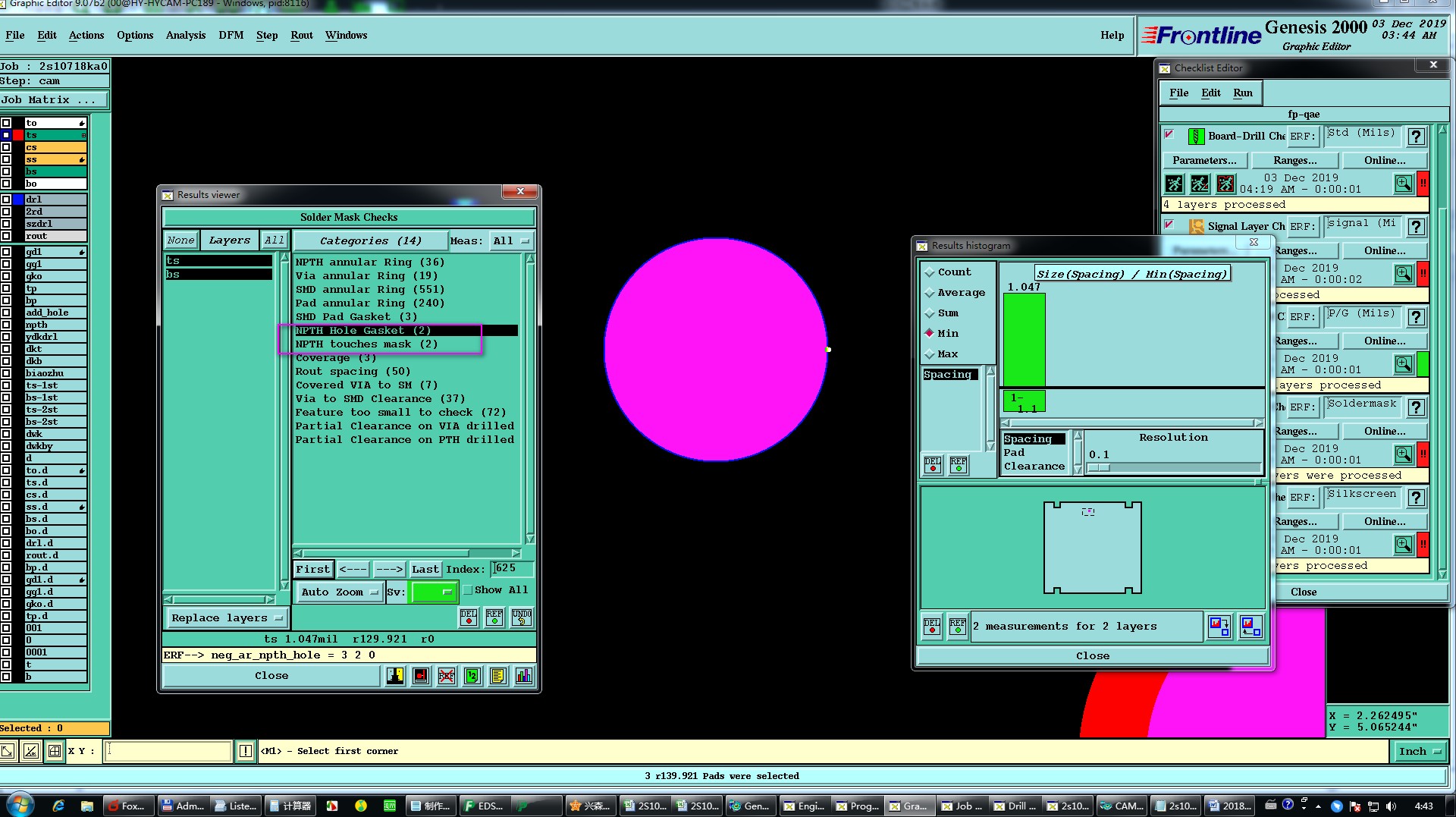Image resolution: width=1456 pixels, height=817 pixels.
Task: Click help question mark for Board-Drill check
Action: tap(1416, 137)
